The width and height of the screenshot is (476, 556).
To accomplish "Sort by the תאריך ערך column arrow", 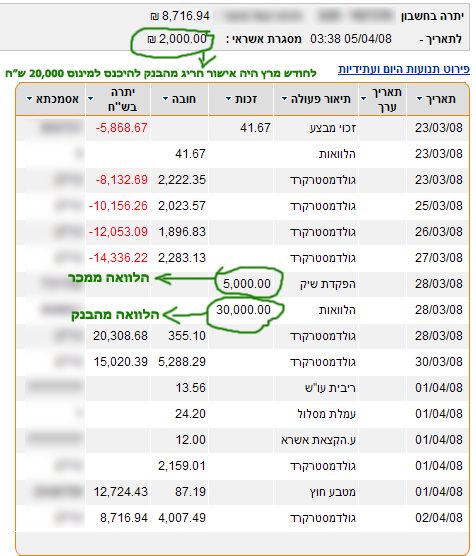I will [x=364, y=99].
